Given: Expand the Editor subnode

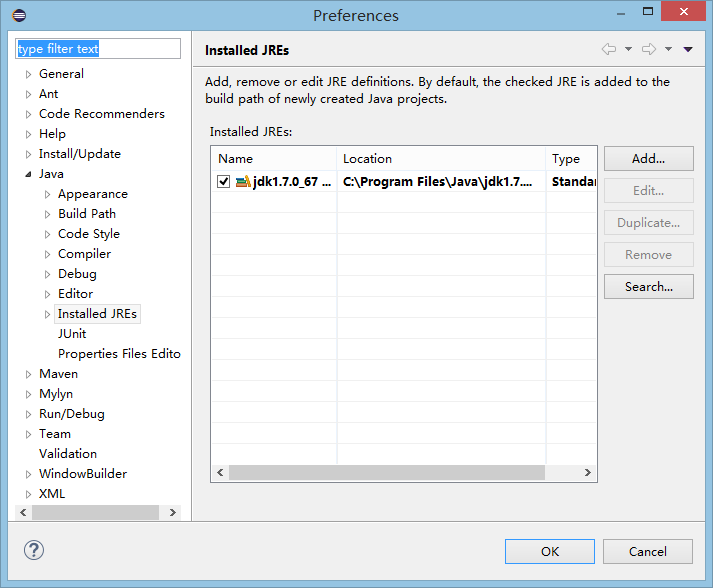Looking at the screenshot, I should pos(47,294).
